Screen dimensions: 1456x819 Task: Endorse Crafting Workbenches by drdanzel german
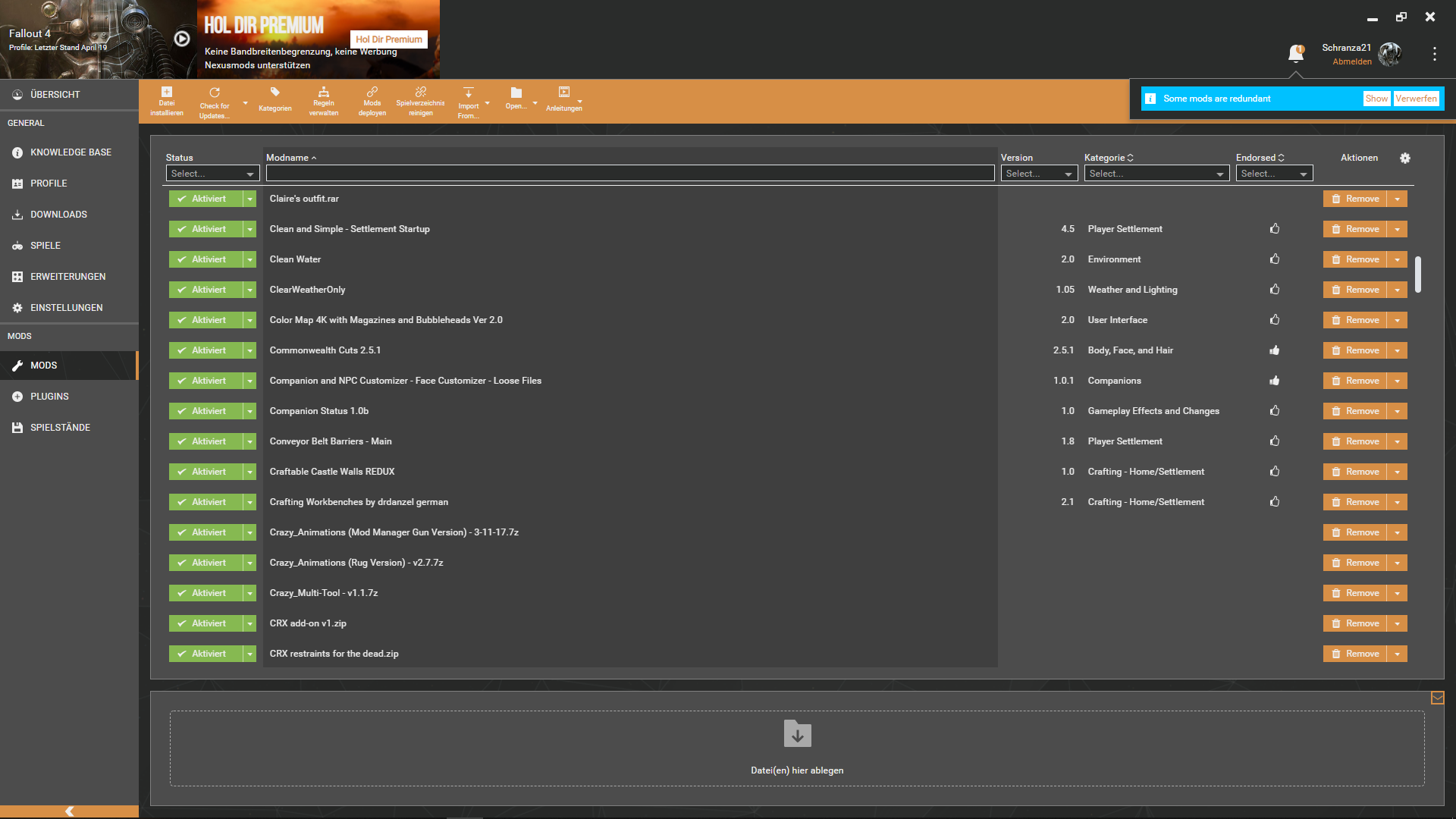click(1275, 501)
